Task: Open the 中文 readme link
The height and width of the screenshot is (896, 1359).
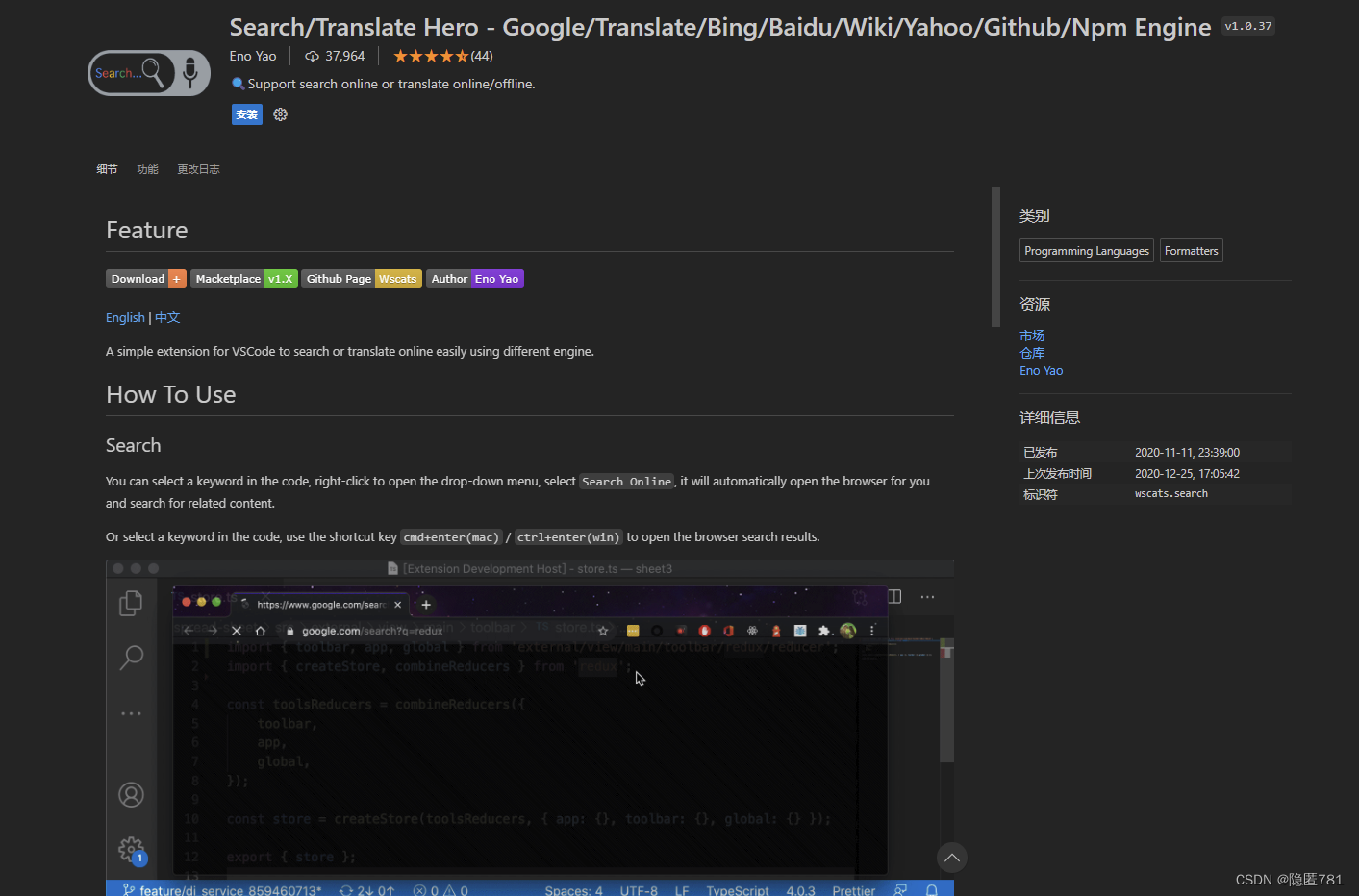Action: [166, 317]
